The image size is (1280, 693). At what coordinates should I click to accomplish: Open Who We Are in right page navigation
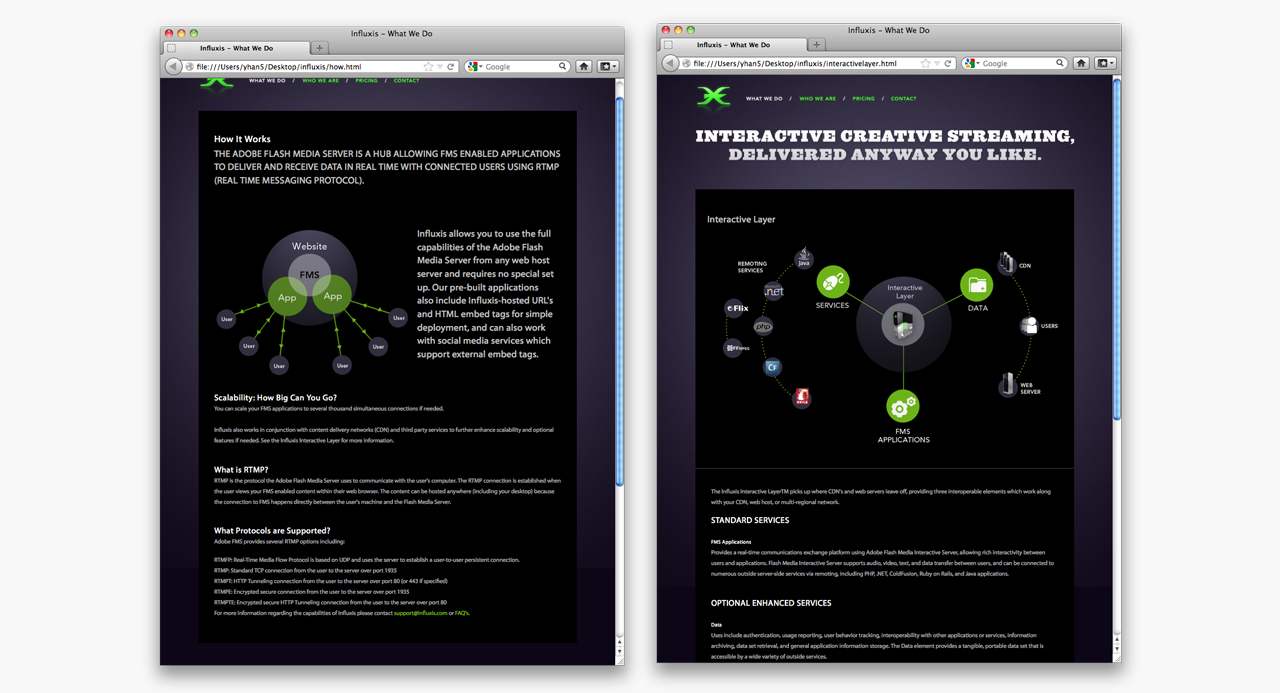click(x=817, y=99)
